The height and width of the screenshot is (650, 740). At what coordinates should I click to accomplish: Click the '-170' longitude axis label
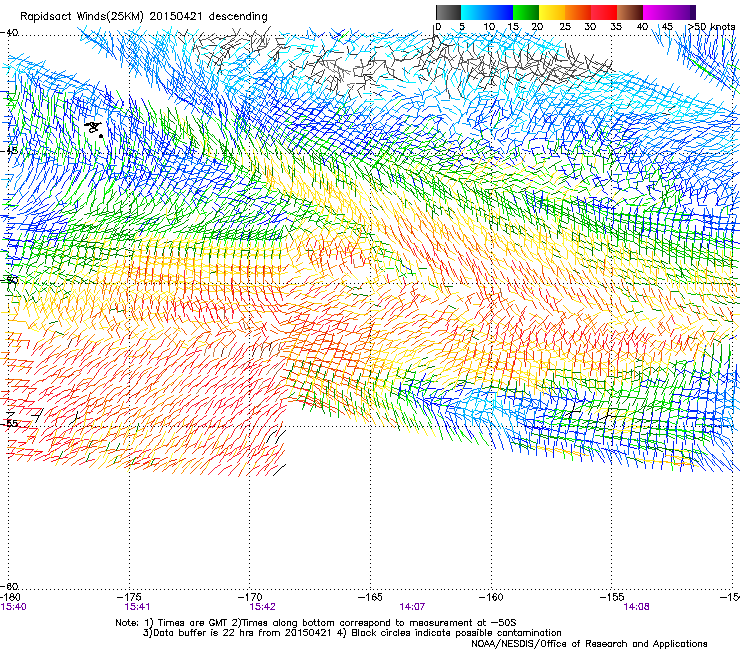point(250,597)
